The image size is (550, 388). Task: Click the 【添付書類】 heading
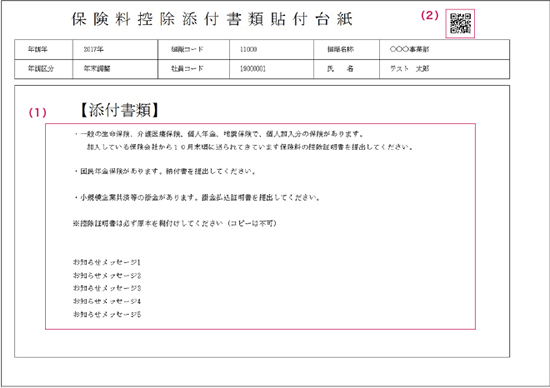point(120,110)
